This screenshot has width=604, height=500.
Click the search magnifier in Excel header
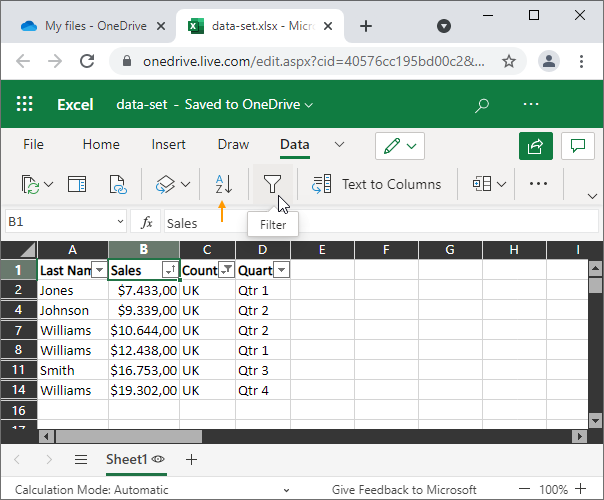(482, 104)
